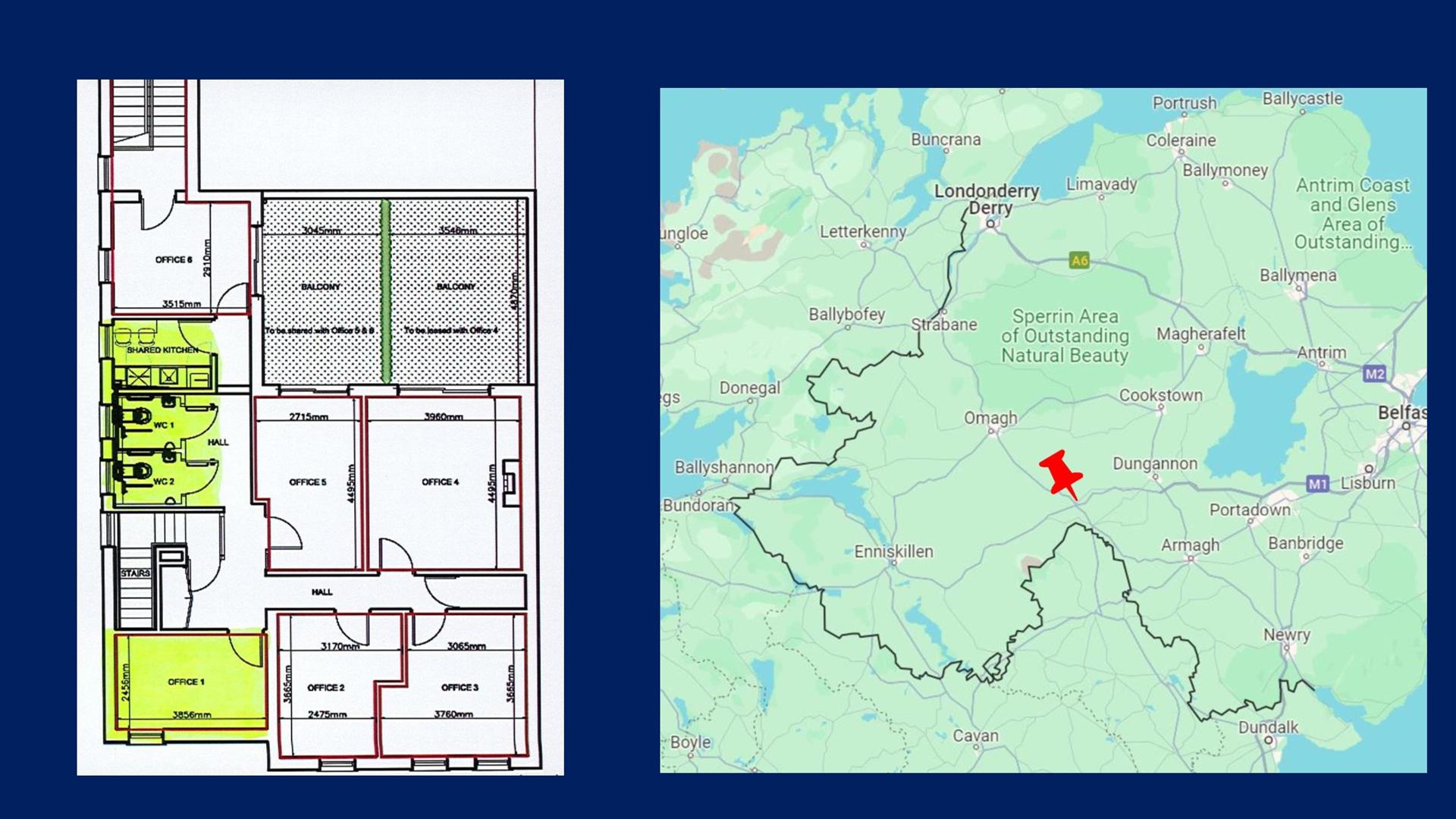
Task: Click the Office 3 room label
Action: click(x=460, y=688)
